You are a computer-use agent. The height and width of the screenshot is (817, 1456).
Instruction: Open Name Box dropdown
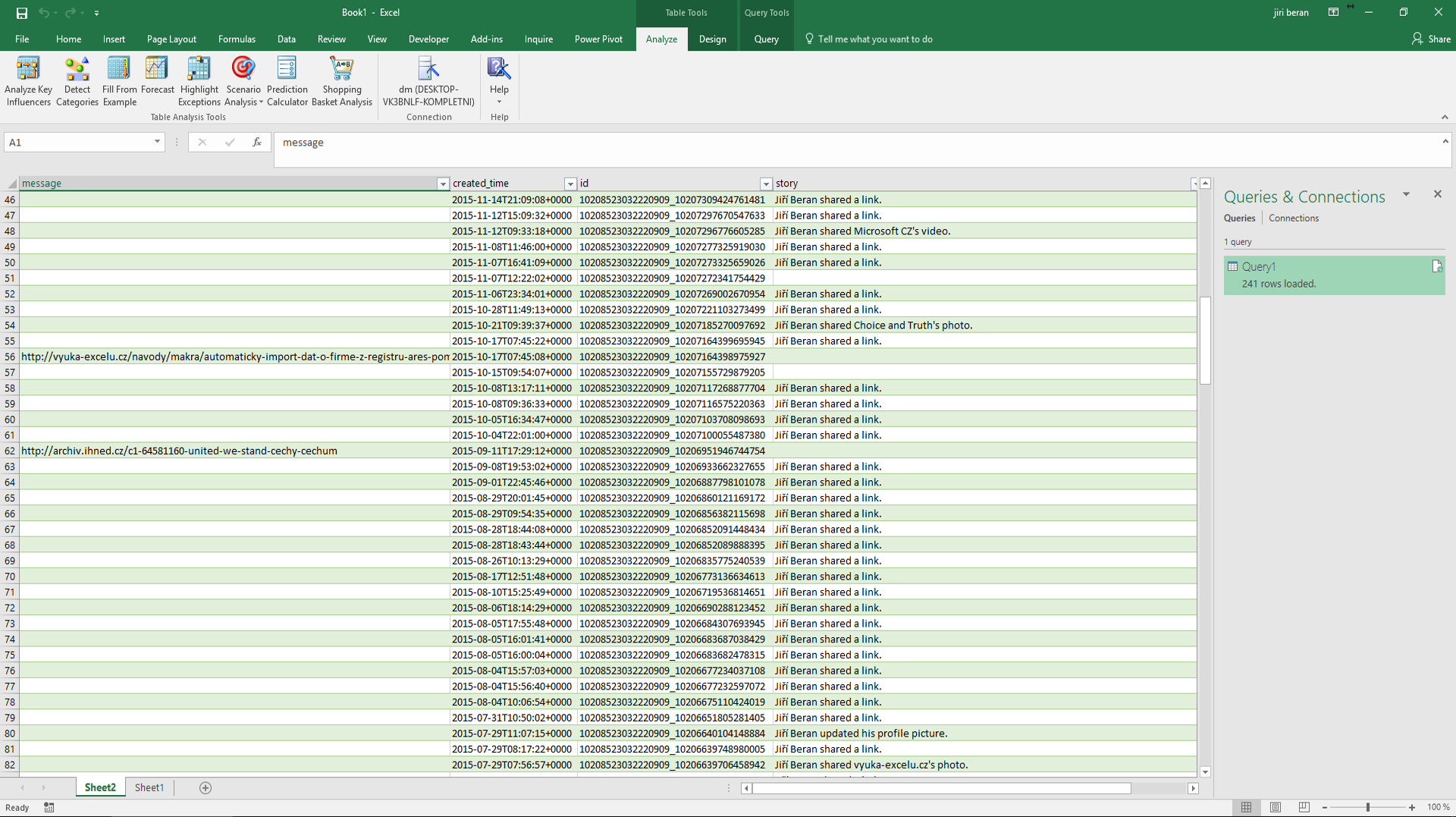click(x=157, y=142)
